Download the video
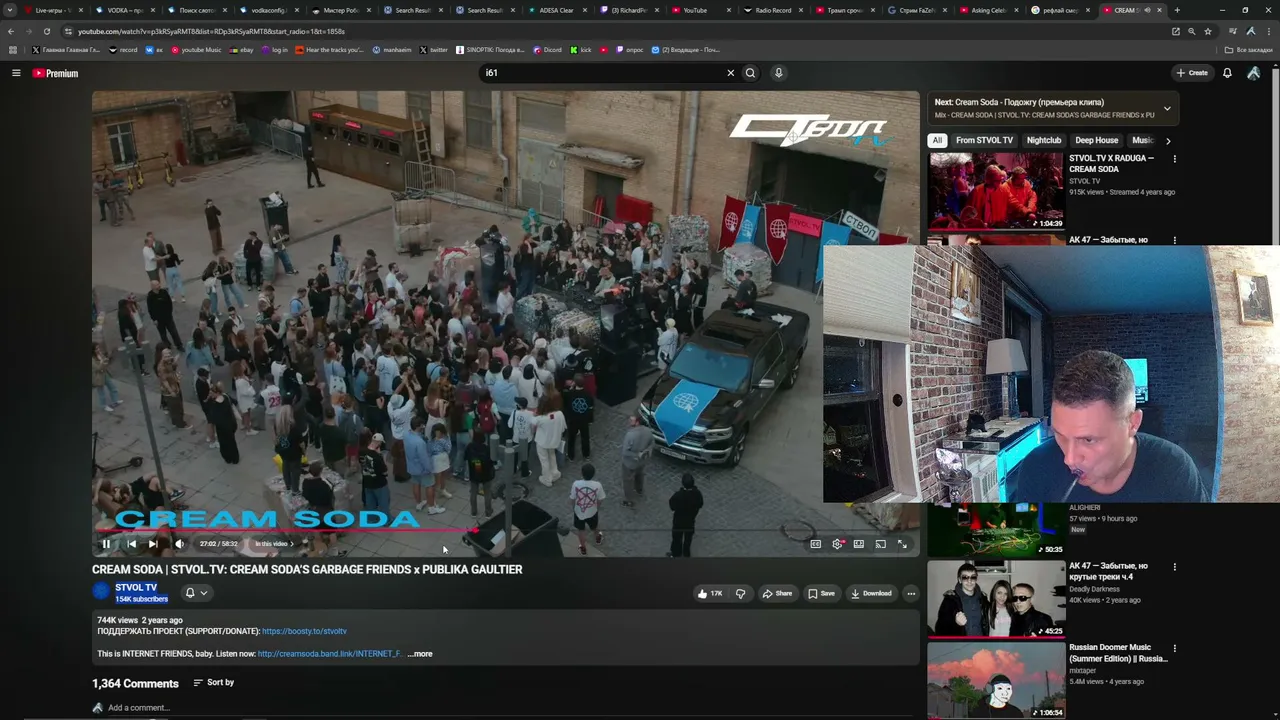The height and width of the screenshot is (720, 1280). tap(871, 593)
